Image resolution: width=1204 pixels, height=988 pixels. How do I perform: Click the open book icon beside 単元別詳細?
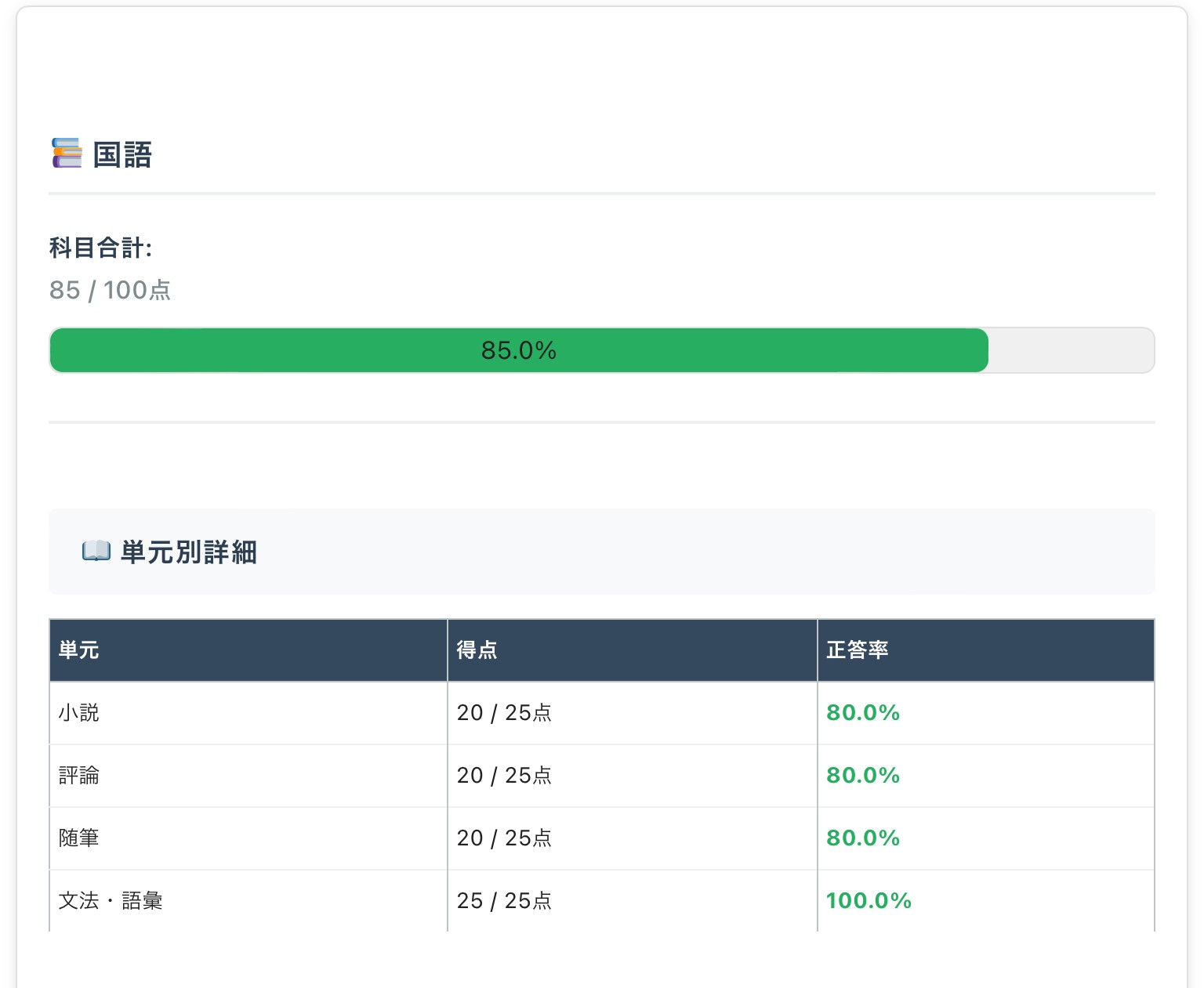[96, 552]
